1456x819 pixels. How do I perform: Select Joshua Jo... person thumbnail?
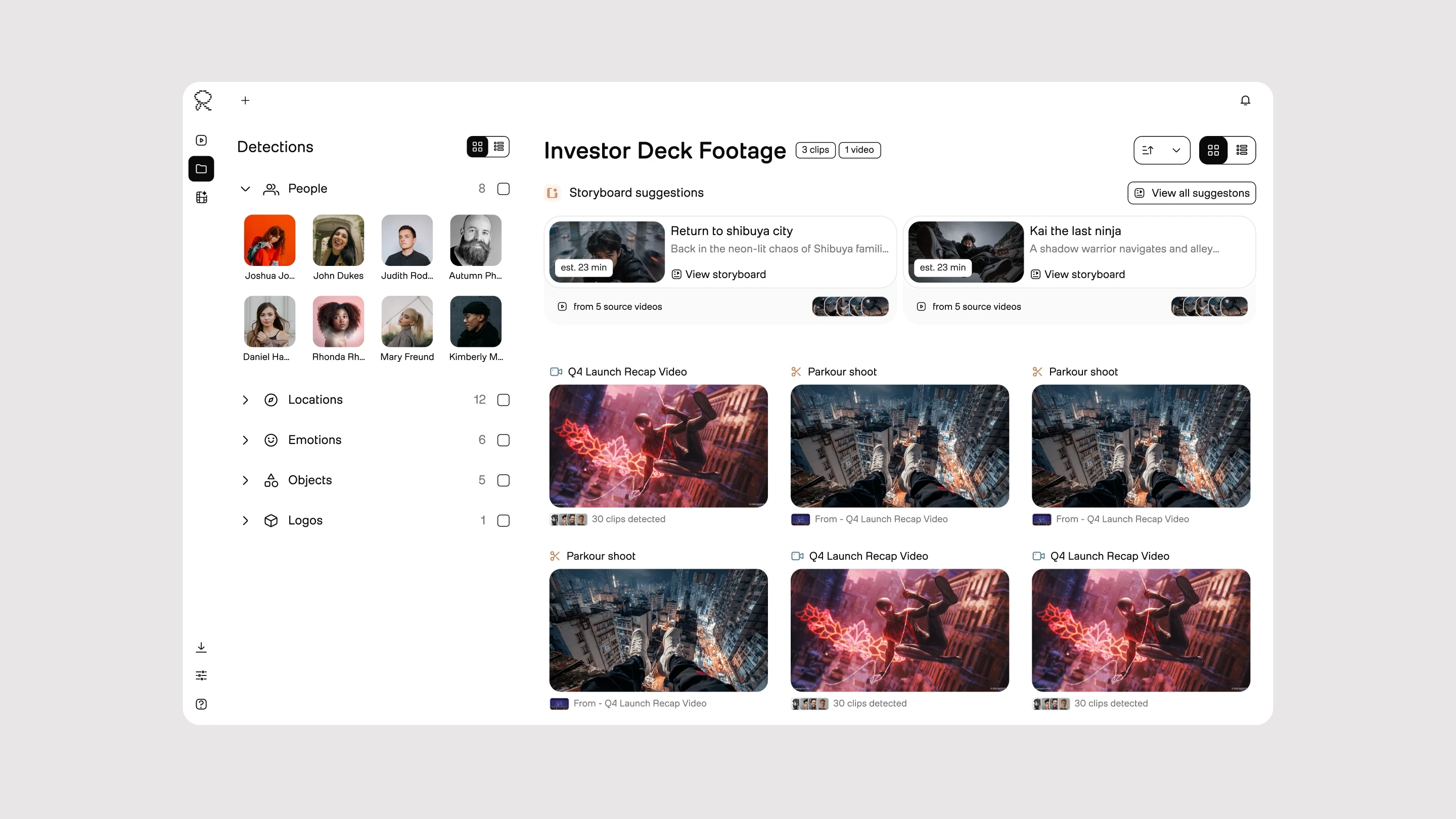(x=269, y=240)
